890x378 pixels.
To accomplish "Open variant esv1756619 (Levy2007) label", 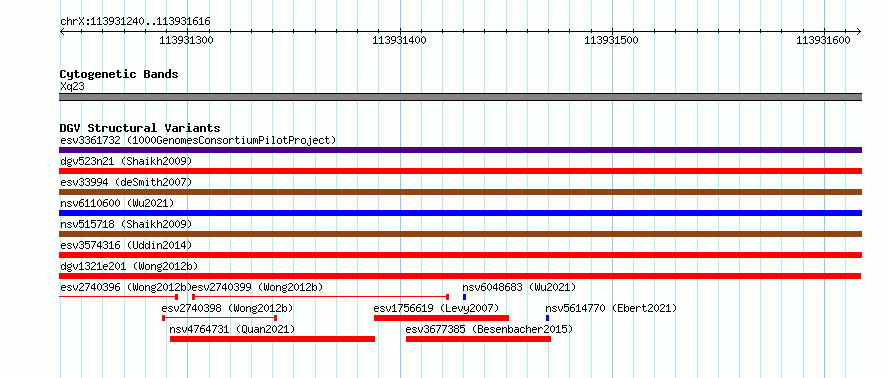I will point(436,308).
